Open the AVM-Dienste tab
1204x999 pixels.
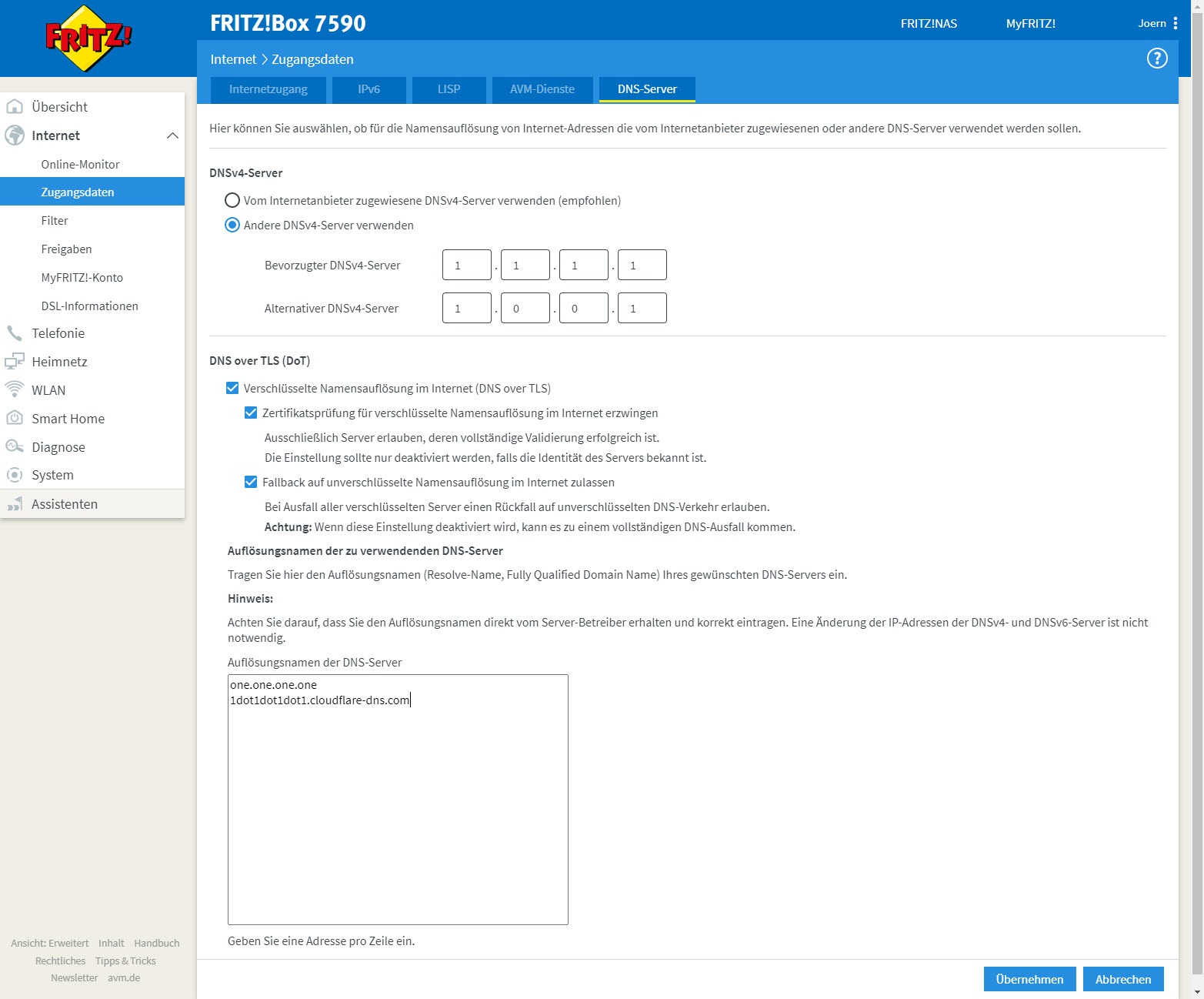click(542, 89)
